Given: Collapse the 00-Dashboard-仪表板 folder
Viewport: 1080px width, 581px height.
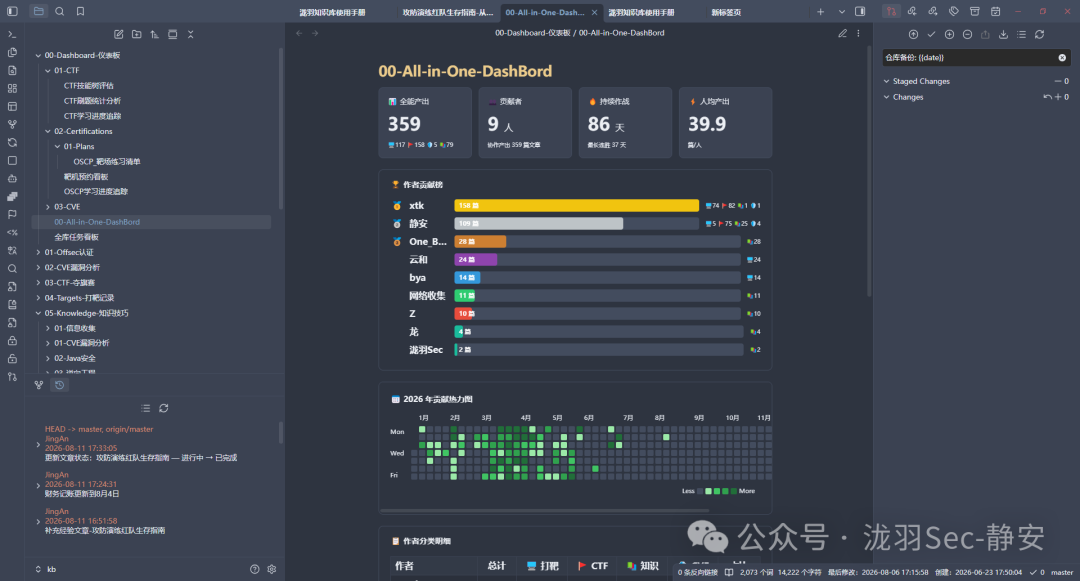Looking at the screenshot, I should pyautogui.click(x=38, y=55).
